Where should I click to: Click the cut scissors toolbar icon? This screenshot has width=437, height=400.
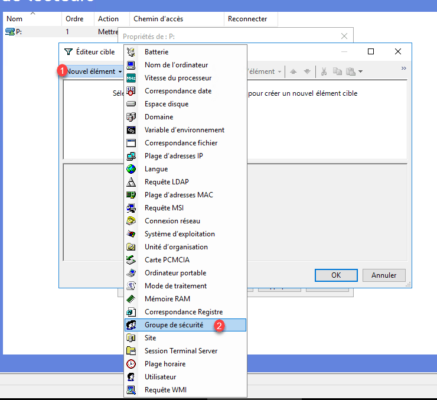pos(324,71)
